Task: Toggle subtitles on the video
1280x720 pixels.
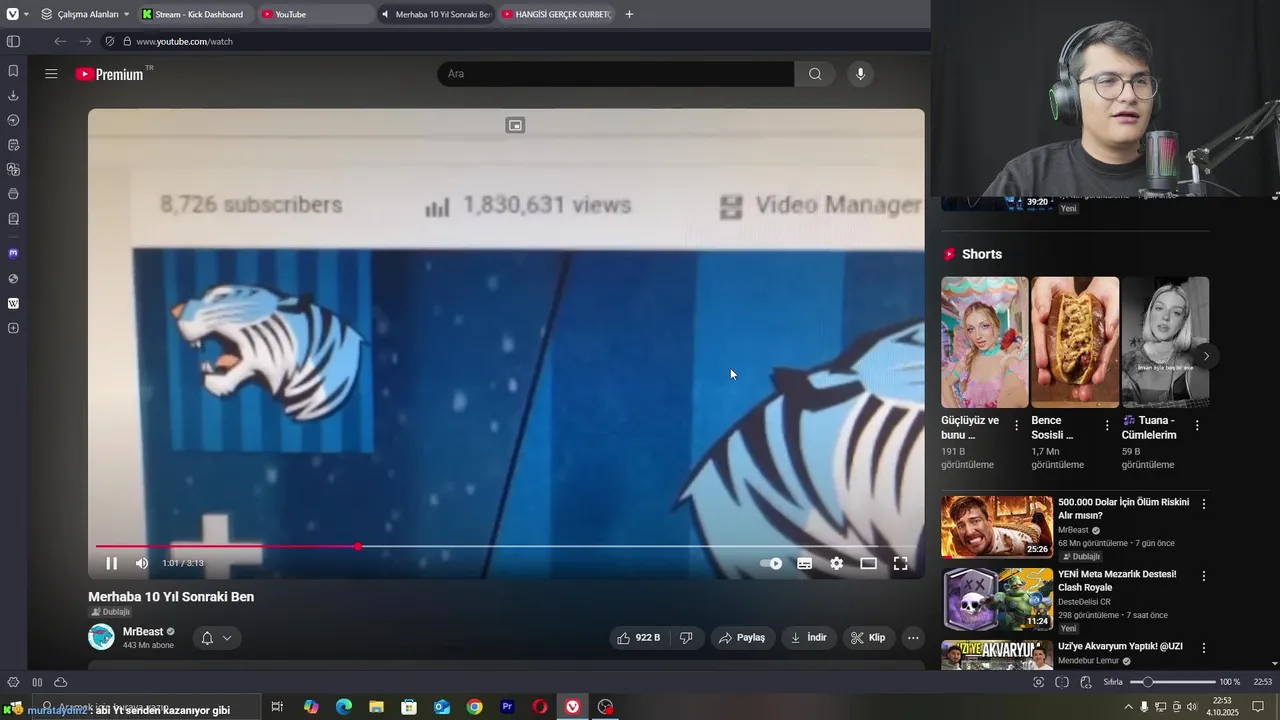Action: pyautogui.click(x=804, y=563)
